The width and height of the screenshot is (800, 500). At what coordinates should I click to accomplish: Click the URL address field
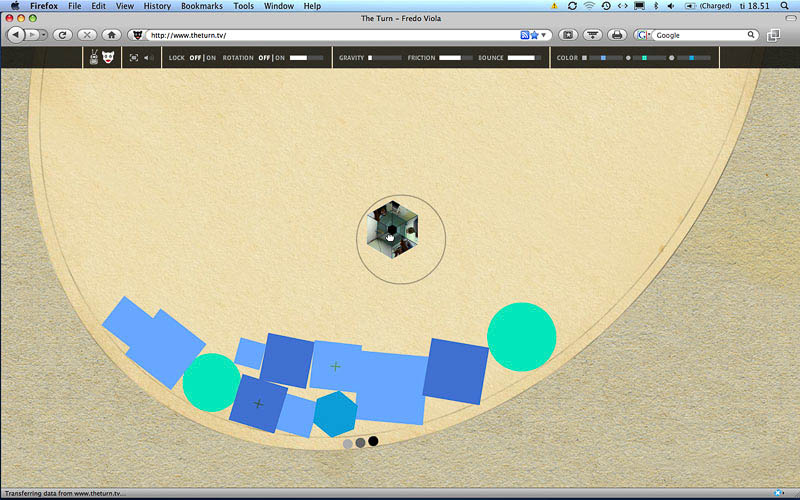[333, 35]
